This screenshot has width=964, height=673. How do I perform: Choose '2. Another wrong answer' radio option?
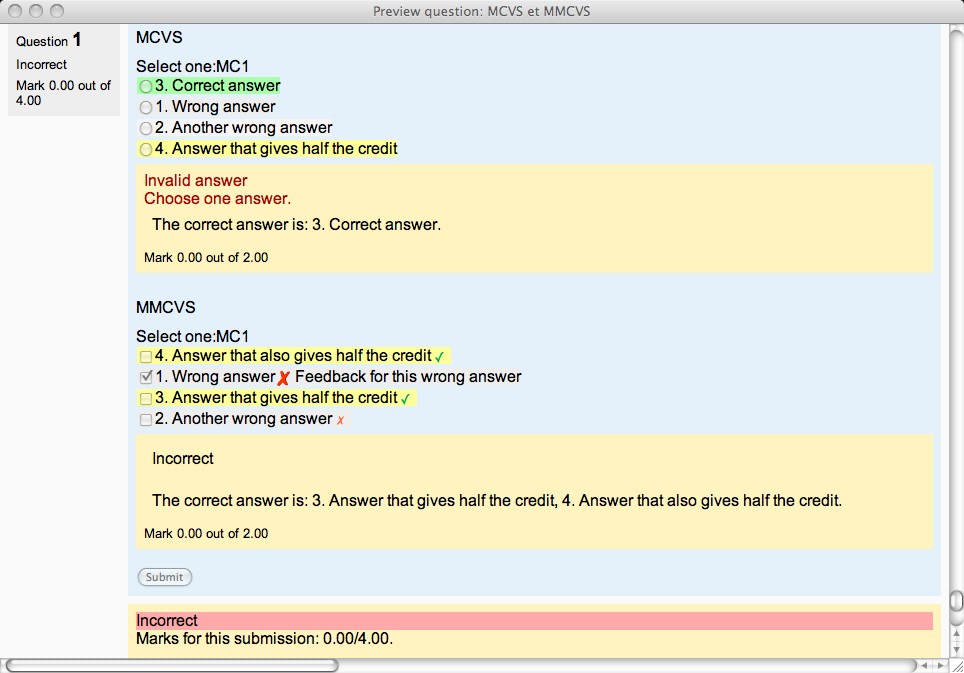pyautogui.click(x=146, y=128)
